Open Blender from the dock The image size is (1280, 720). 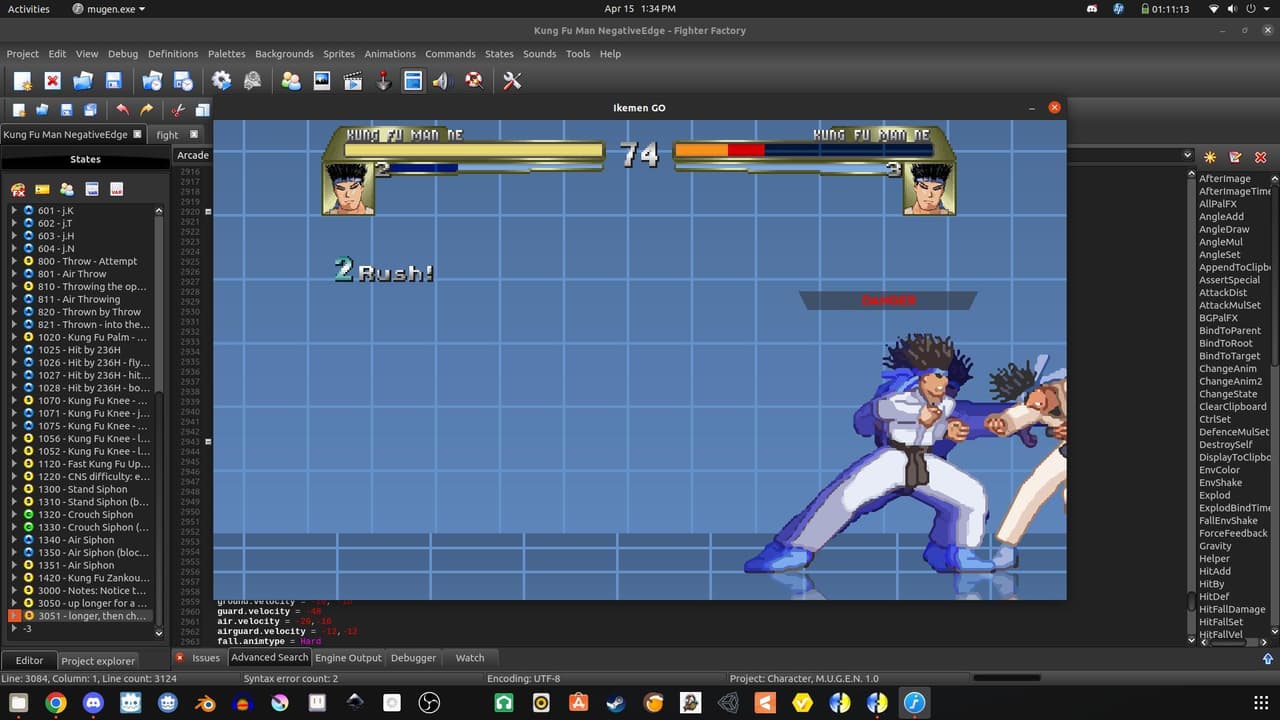pyautogui.click(x=205, y=703)
